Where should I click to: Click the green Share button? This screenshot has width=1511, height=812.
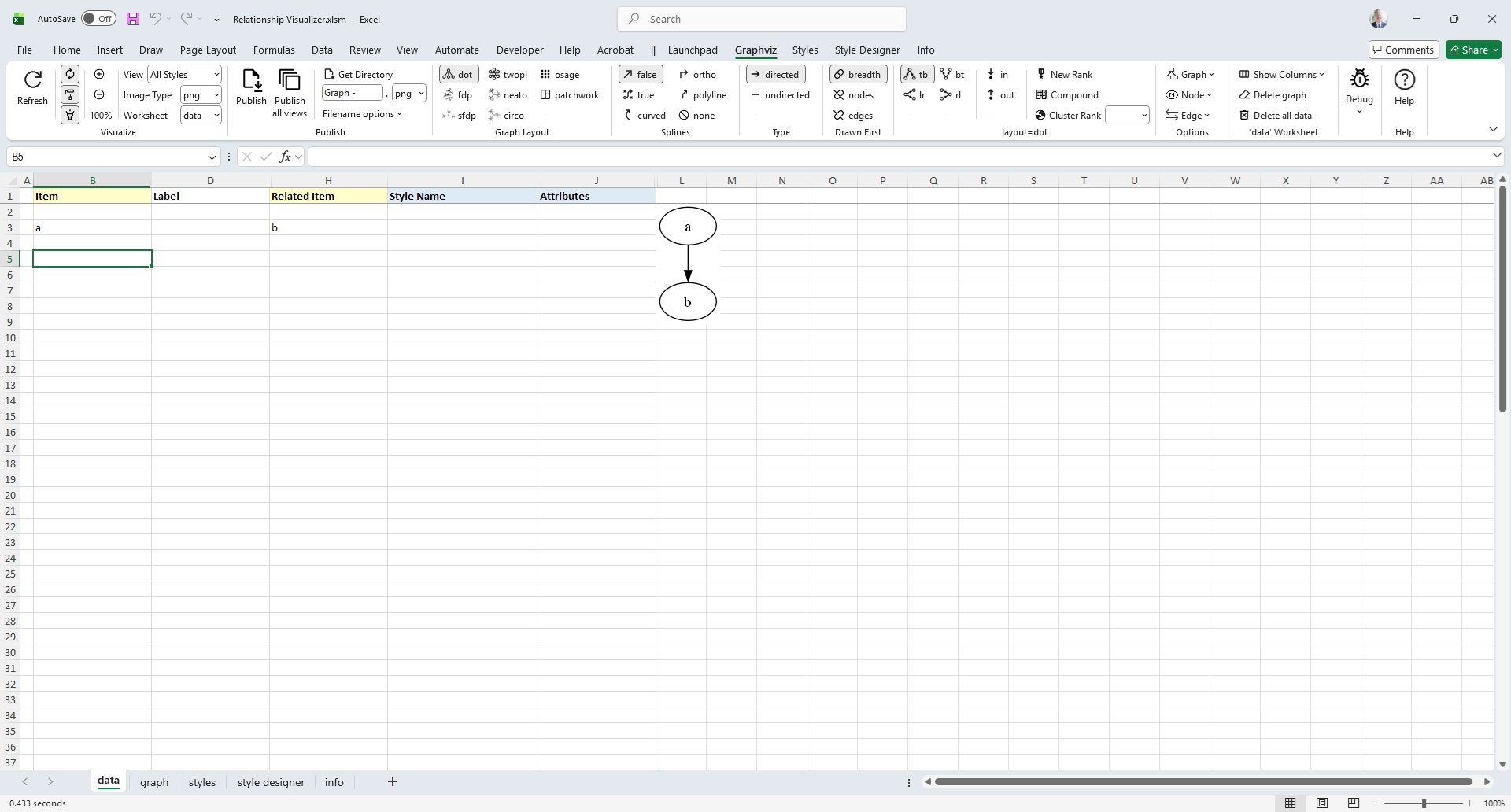pyautogui.click(x=1473, y=50)
